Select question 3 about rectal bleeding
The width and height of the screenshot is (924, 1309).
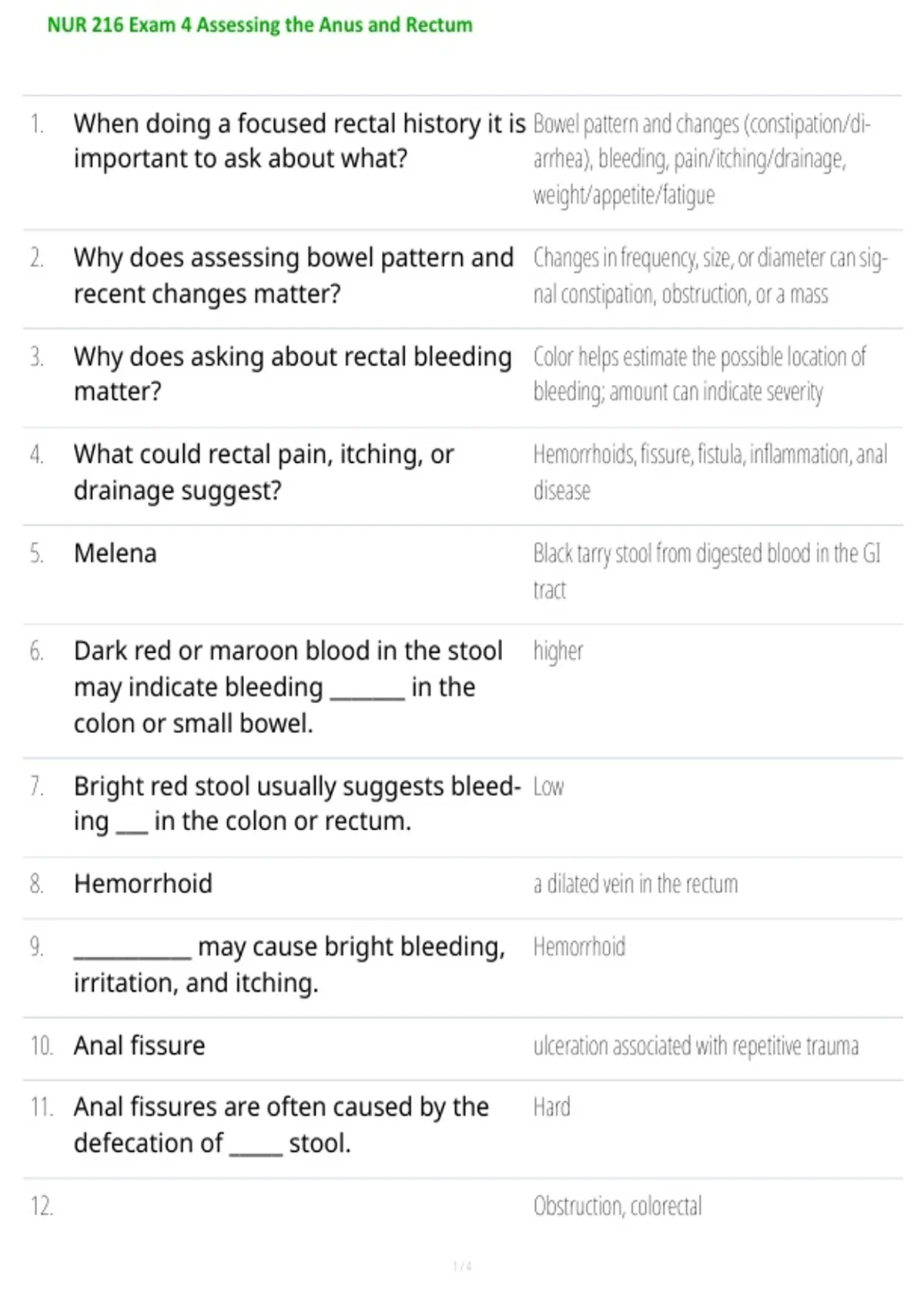[x=293, y=373]
